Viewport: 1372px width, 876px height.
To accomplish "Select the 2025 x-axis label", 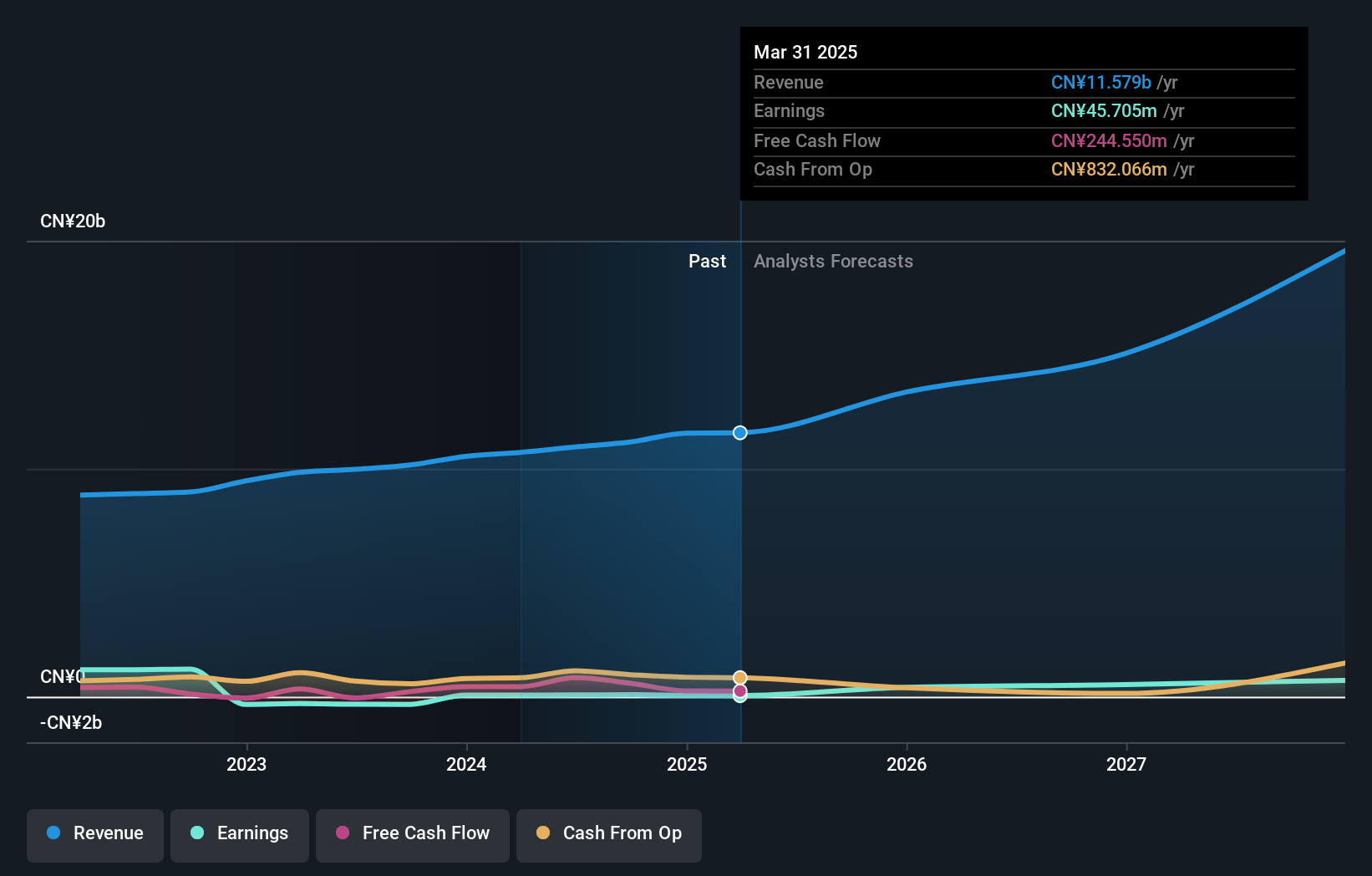I will point(687,764).
